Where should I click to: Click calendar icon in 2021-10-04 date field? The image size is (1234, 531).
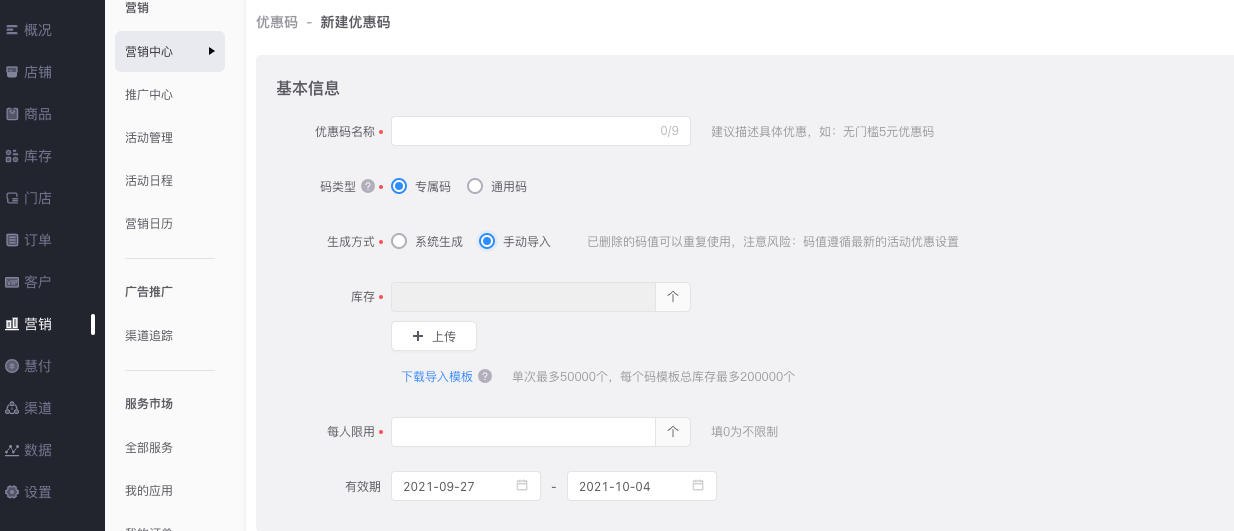click(x=698, y=485)
